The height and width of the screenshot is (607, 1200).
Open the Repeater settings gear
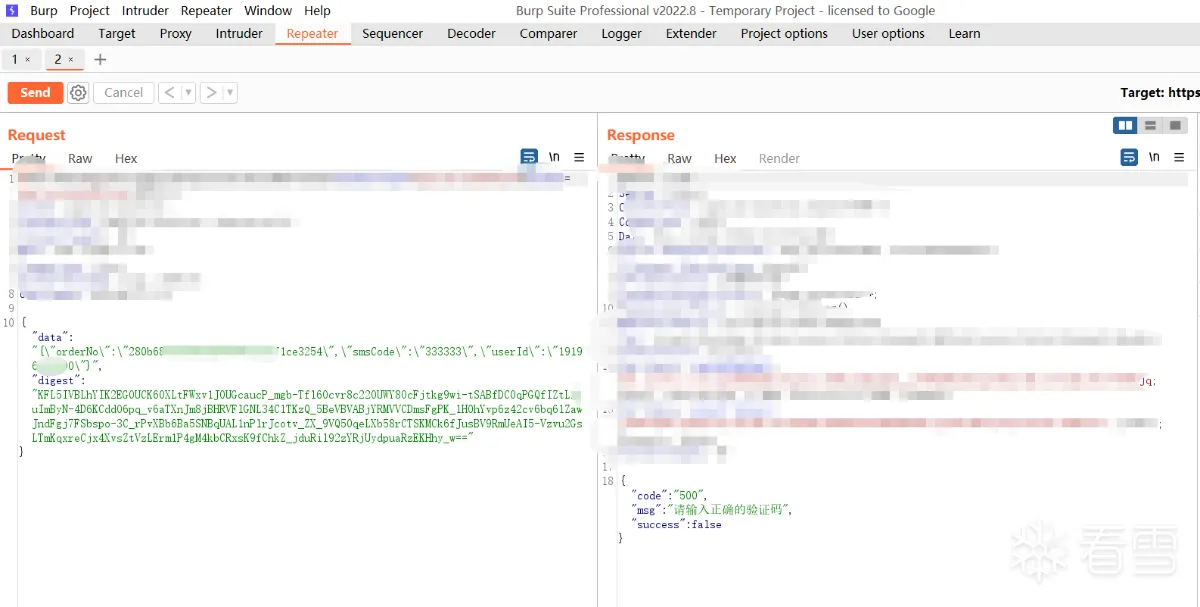coord(78,93)
